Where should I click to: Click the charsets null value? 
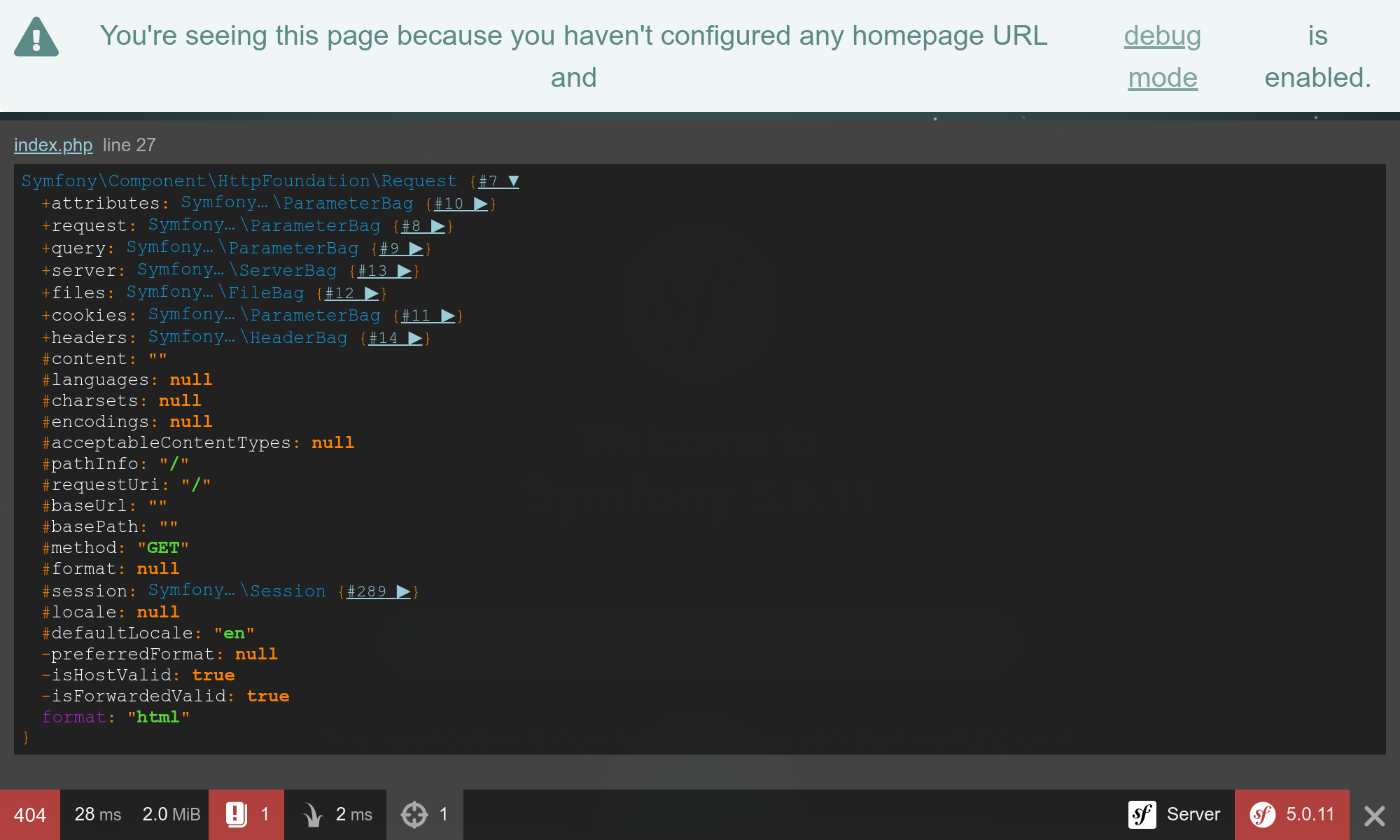[180, 401]
